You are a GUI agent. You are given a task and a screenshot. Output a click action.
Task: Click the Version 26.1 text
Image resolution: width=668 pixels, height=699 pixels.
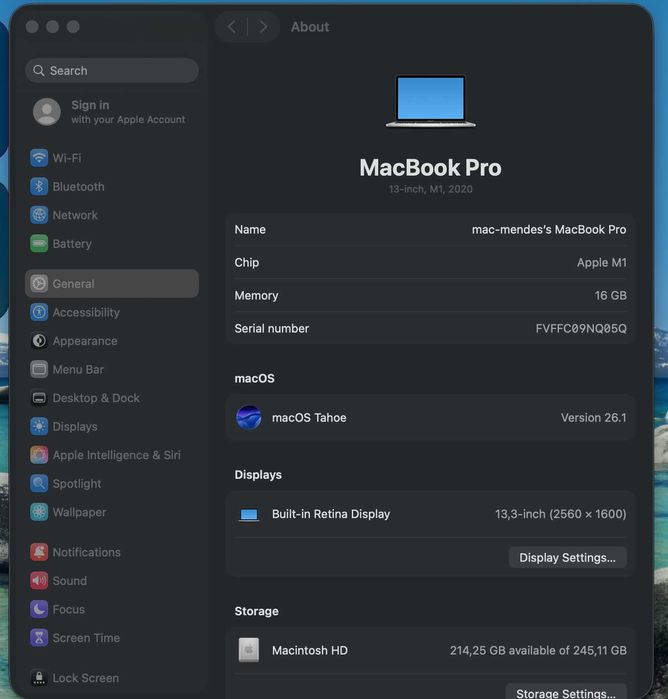coord(594,418)
